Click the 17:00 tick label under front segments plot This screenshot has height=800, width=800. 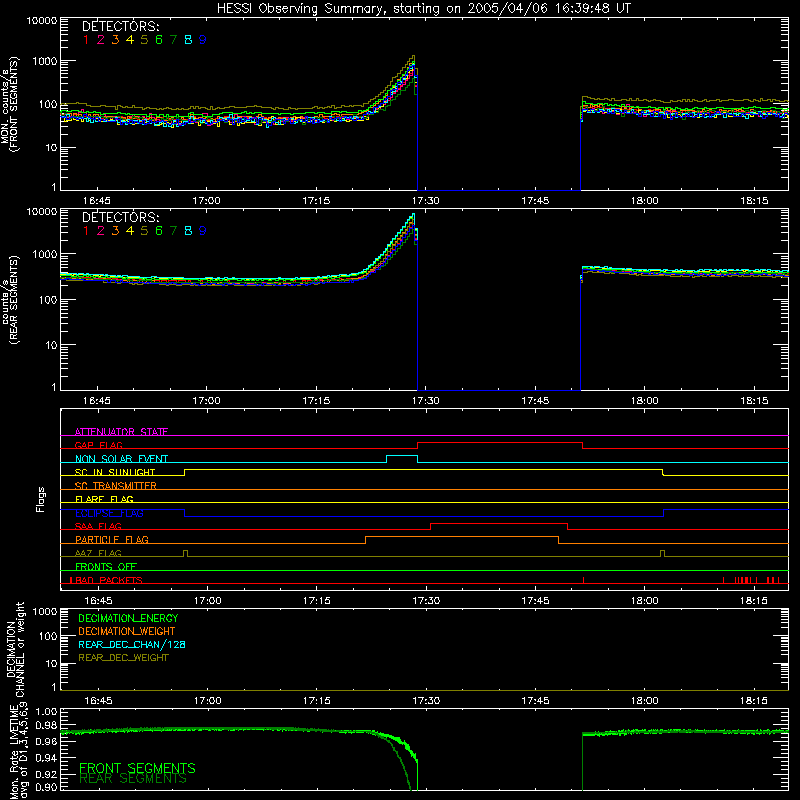point(207,201)
